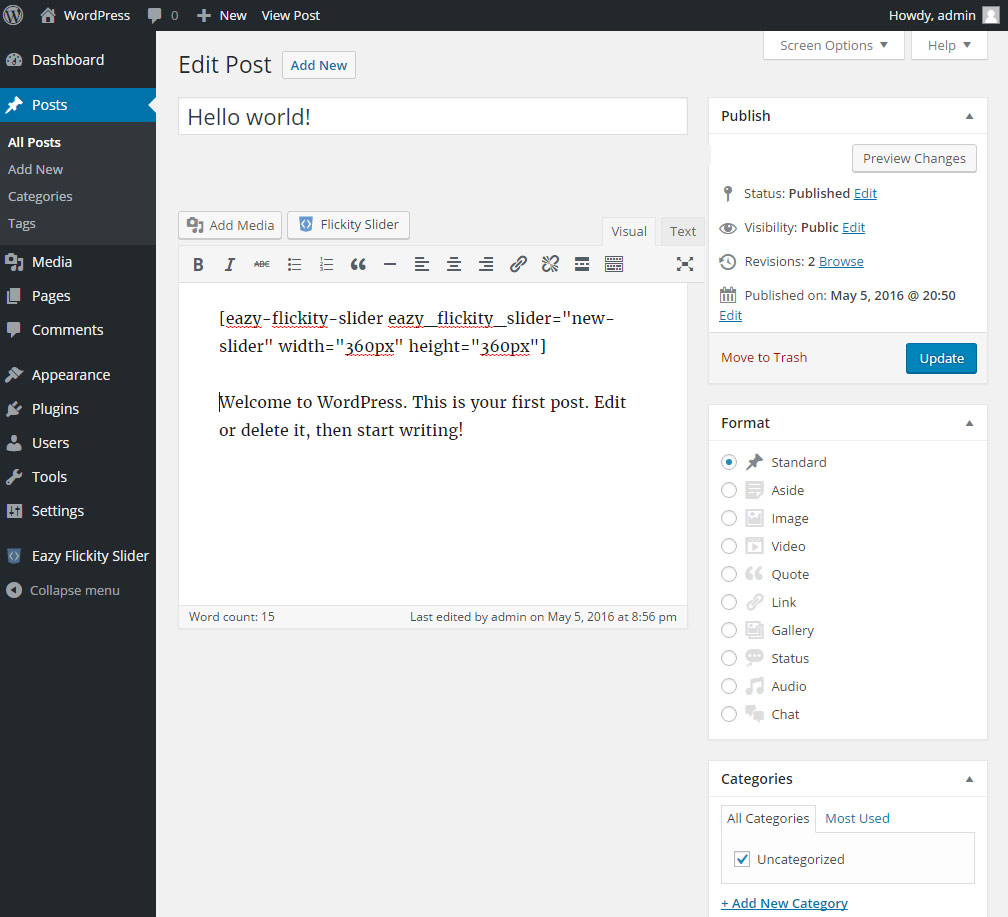The image size is (1008, 917).
Task: Apply italic formatting in the editor toolbar
Action: (x=230, y=264)
